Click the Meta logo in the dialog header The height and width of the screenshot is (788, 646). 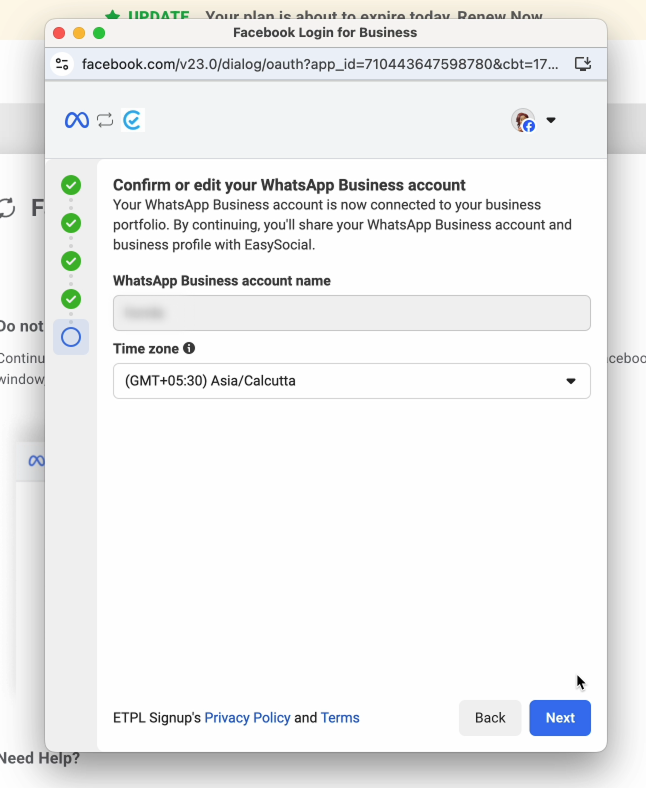coord(77,121)
